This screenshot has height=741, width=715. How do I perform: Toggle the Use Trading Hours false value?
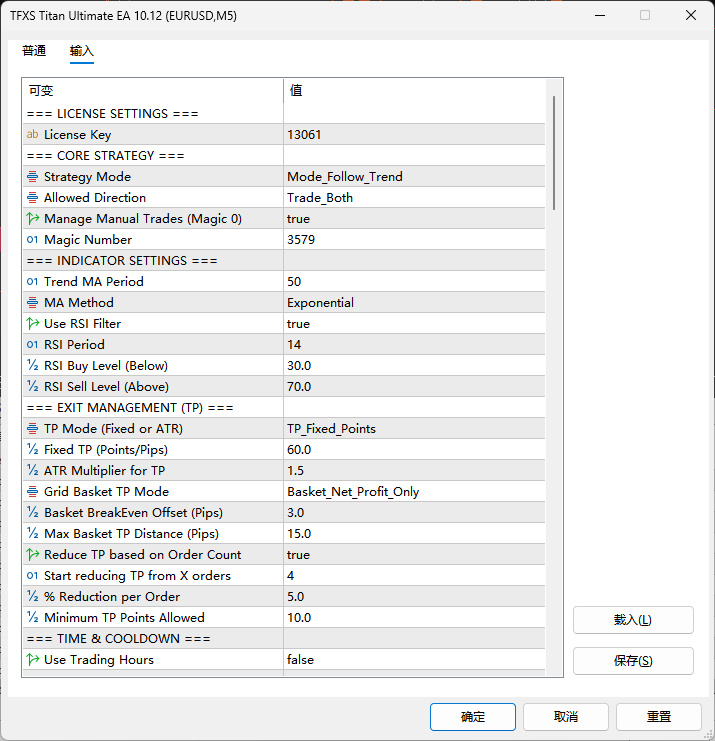[x=300, y=660]
